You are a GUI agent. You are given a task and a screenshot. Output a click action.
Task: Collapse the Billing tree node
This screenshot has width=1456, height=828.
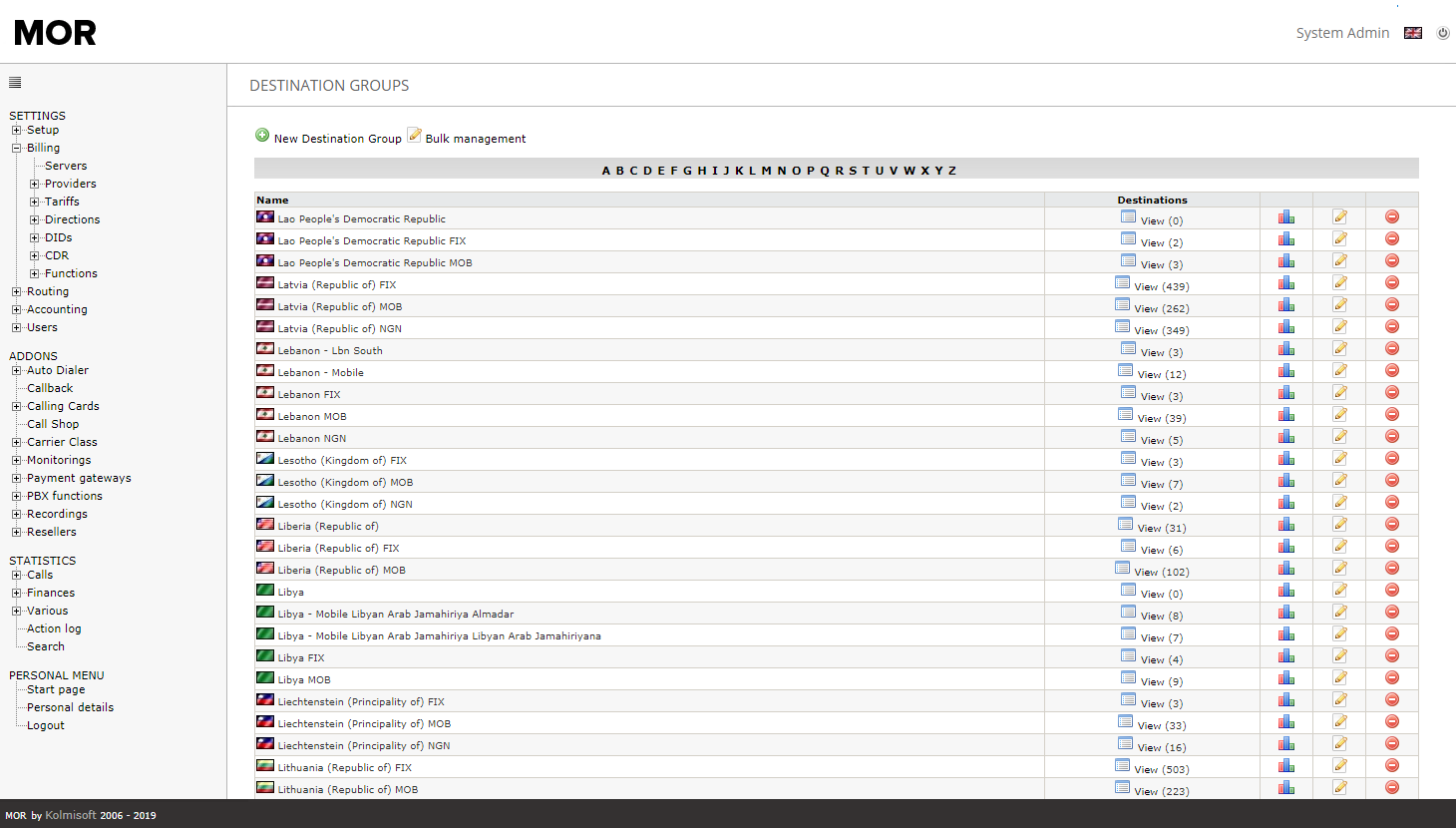[x=16, y=148]
